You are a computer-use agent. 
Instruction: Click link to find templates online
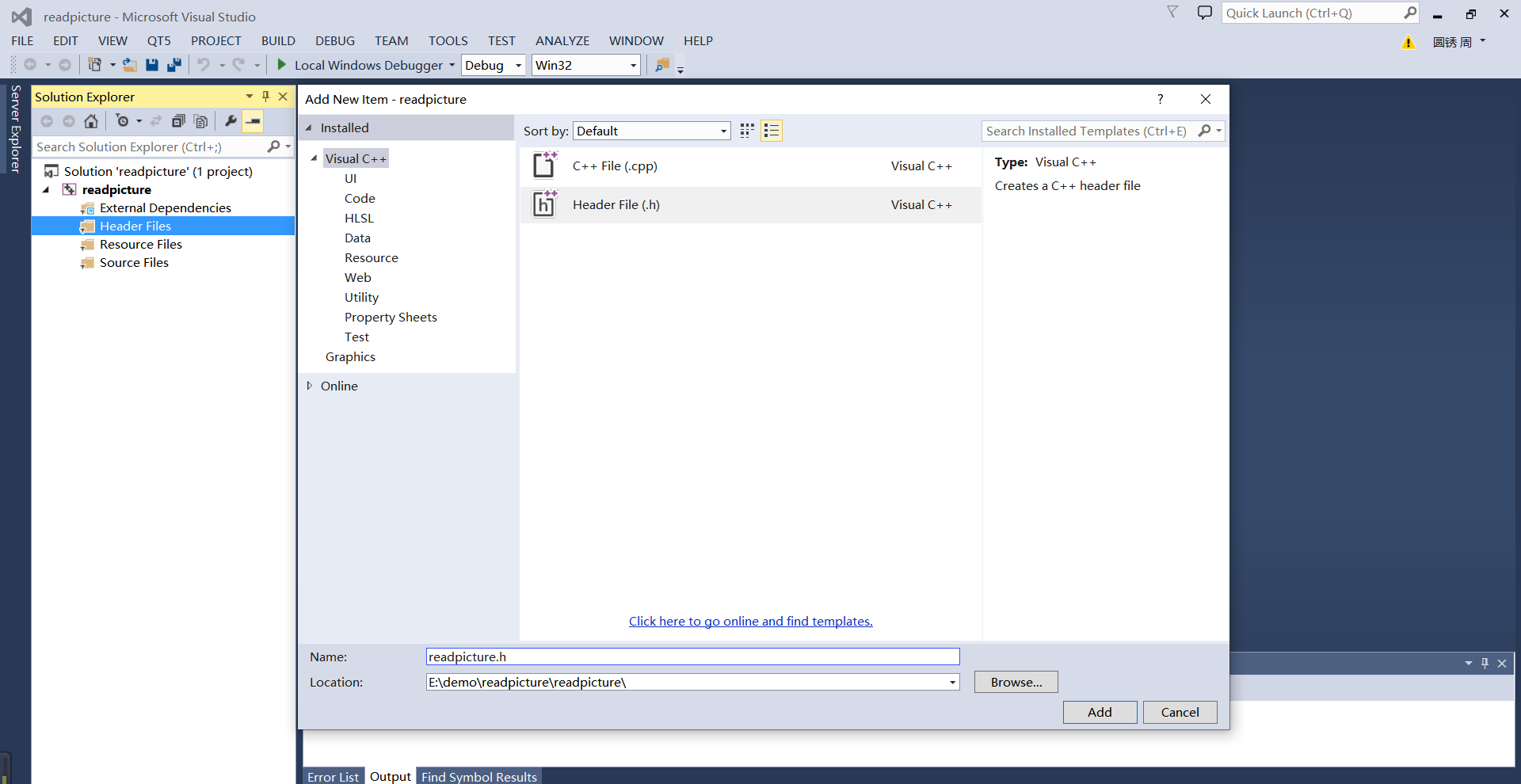coord(750,621)
